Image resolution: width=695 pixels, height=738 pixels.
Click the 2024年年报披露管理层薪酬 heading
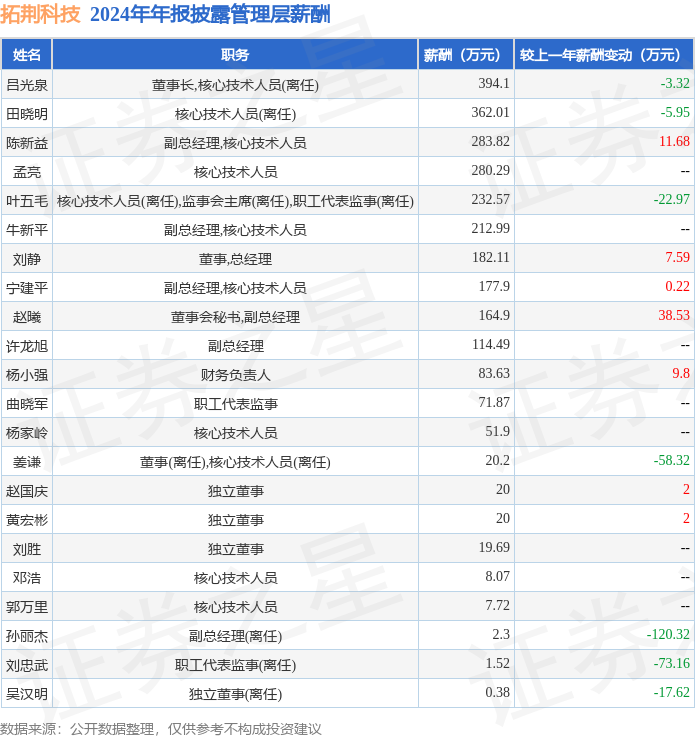[210, 14]
